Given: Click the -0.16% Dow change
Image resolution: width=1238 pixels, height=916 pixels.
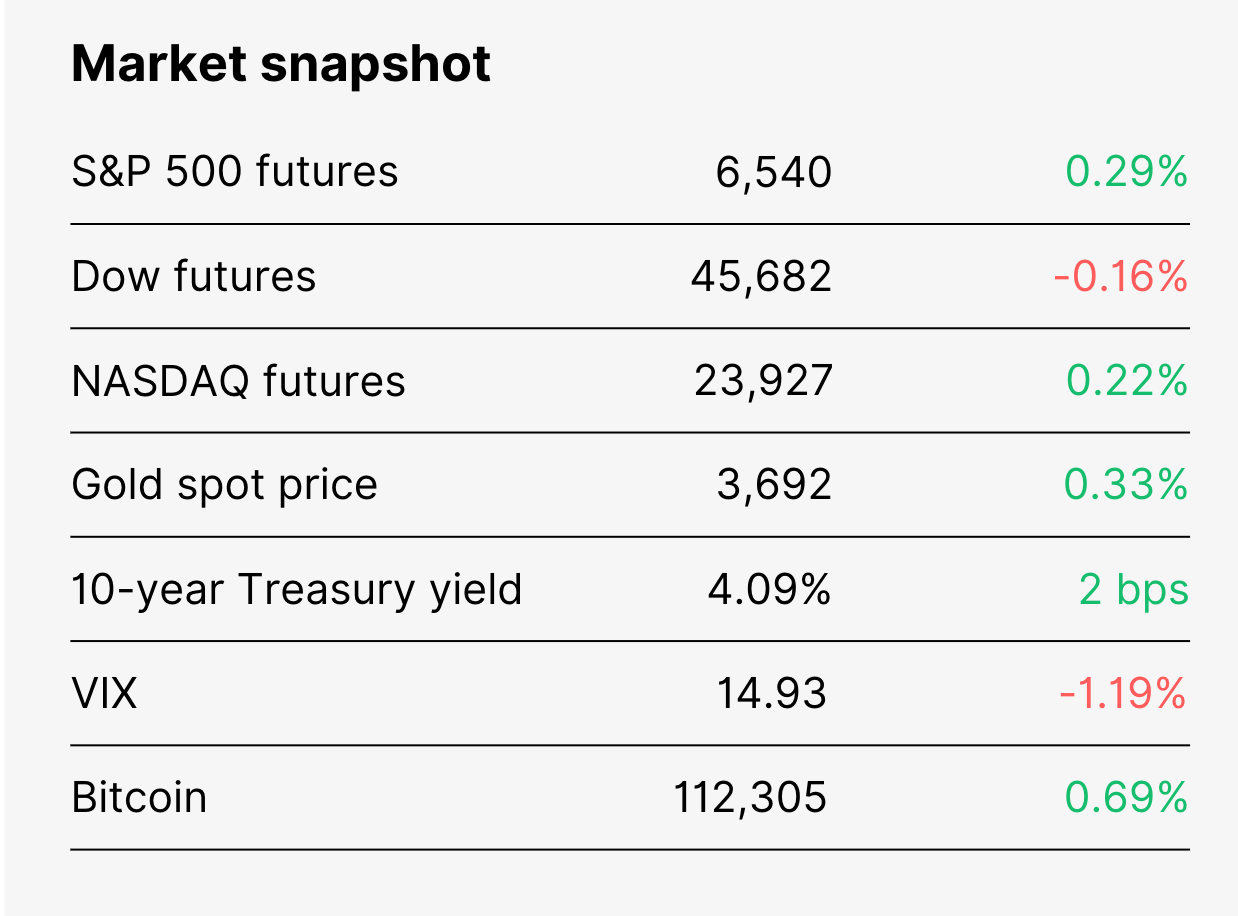Looking at the screenshot, I should point(1120,276).
